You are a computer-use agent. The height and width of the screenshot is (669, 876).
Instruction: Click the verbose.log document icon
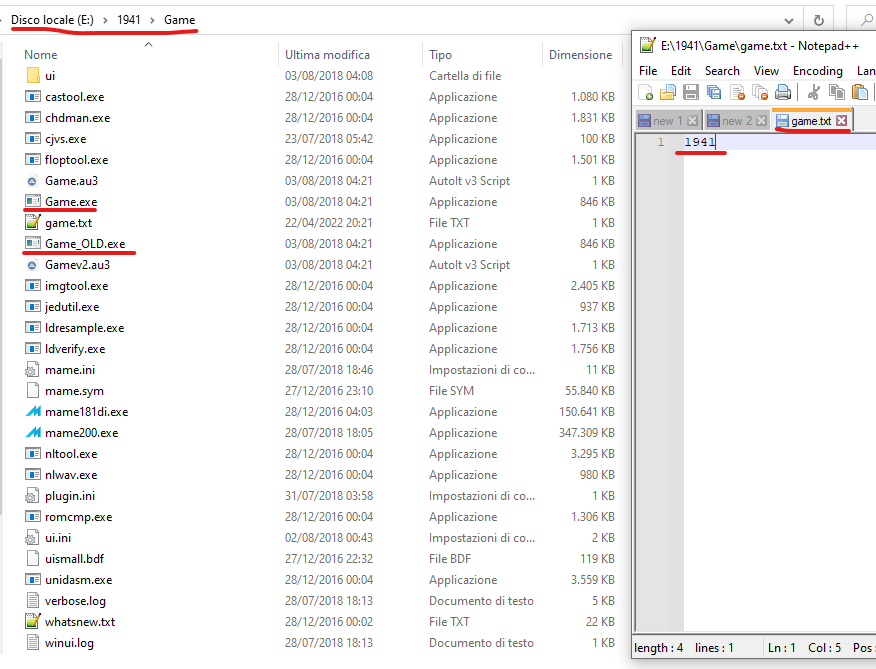tap(33, 601)
